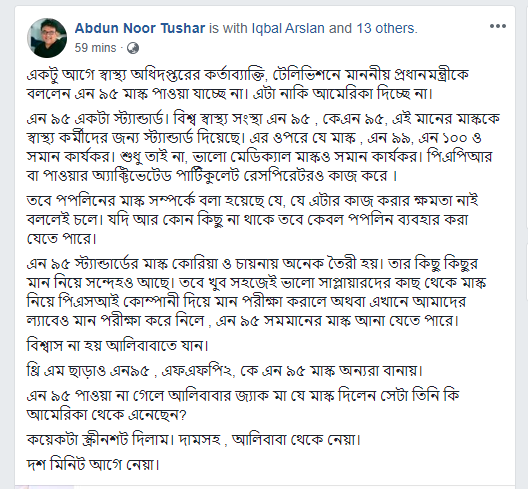
Task: Click the line starting 'বা পাওয়ার অ্যাক্টিভেটেড'
Action: pos(212,175)
